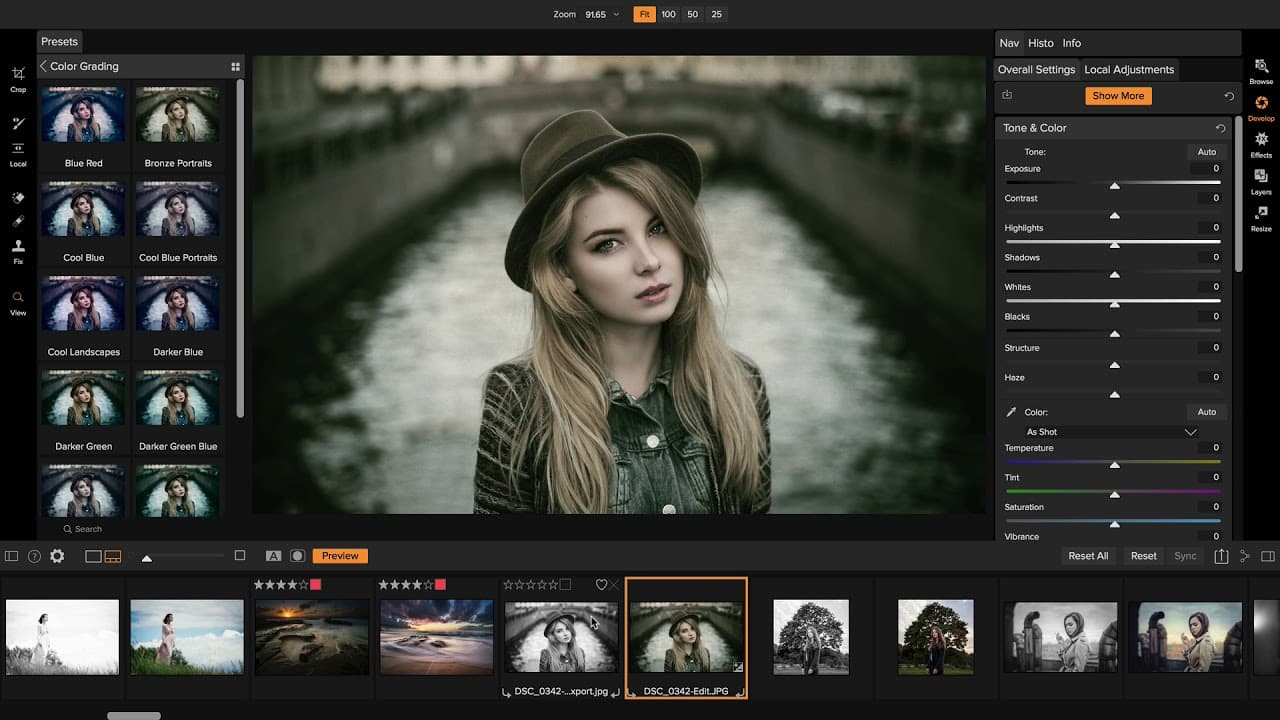Image resolution: width=1280 pixels, height=720 pixels.
Task: Switch to the Histo tab
Action: [x=1040, y=43]
